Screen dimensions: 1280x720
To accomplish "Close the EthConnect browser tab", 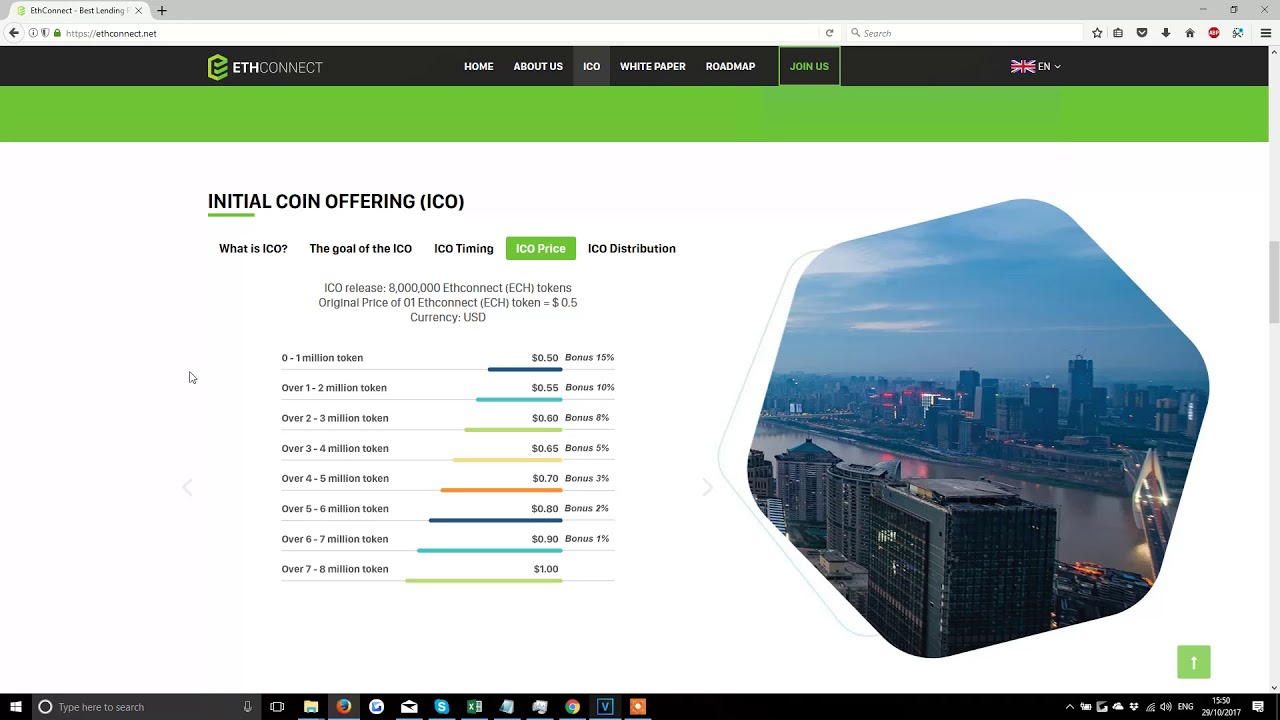I will click(139, 11).
